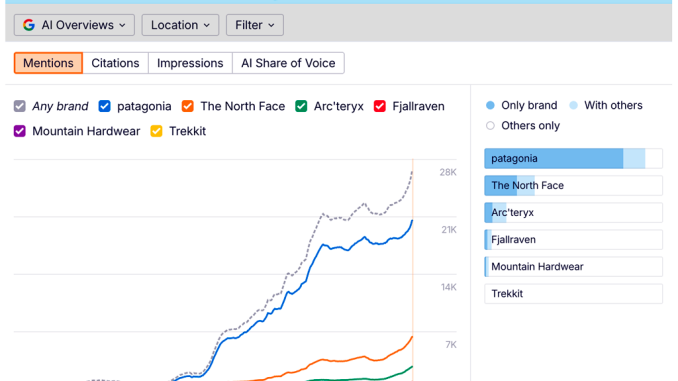This screenshot has width=678, height=381.
Task: Switch to the Impressions tab
Action: pos(190,63)
